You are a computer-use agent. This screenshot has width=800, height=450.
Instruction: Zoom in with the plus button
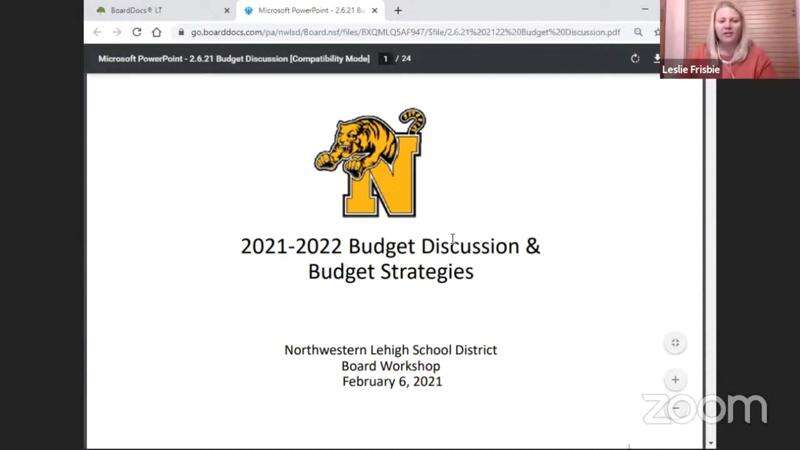[x=675, y=380]
